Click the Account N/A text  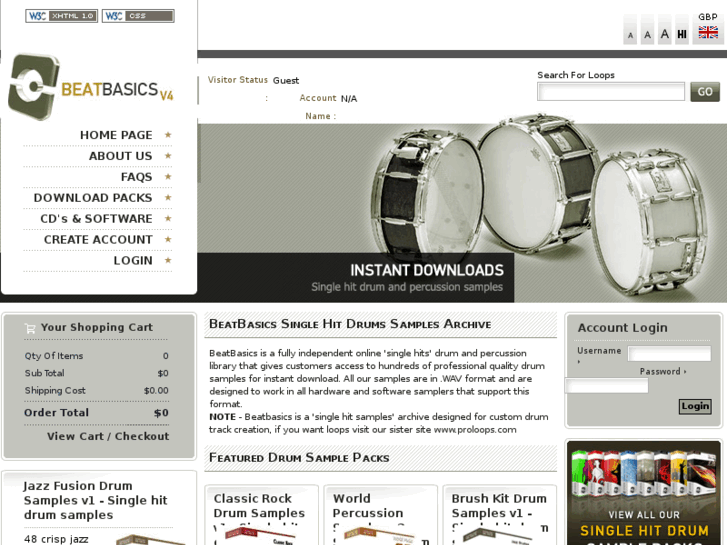(328, 98)
